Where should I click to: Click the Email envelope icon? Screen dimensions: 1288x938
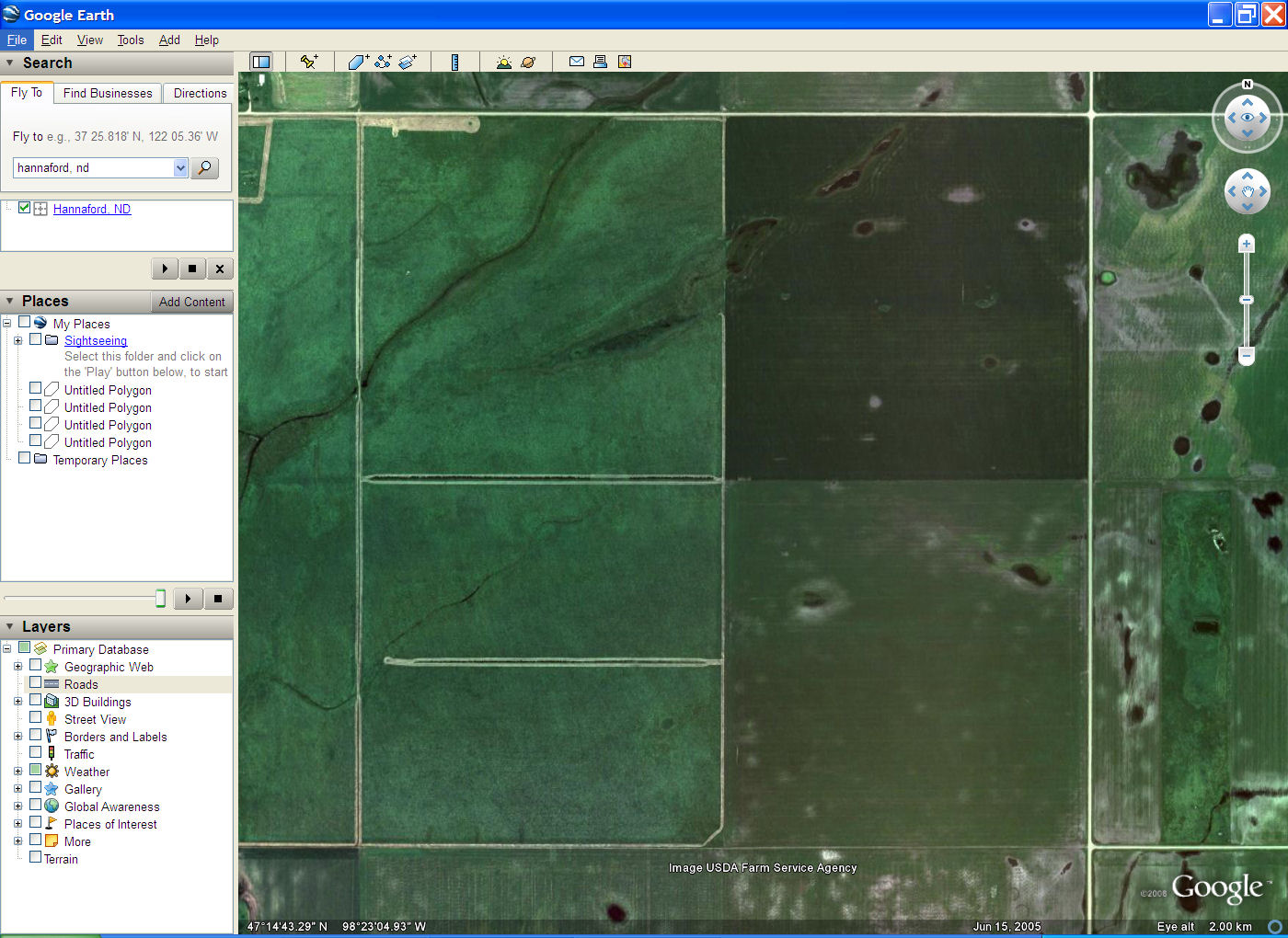[577, 62]
